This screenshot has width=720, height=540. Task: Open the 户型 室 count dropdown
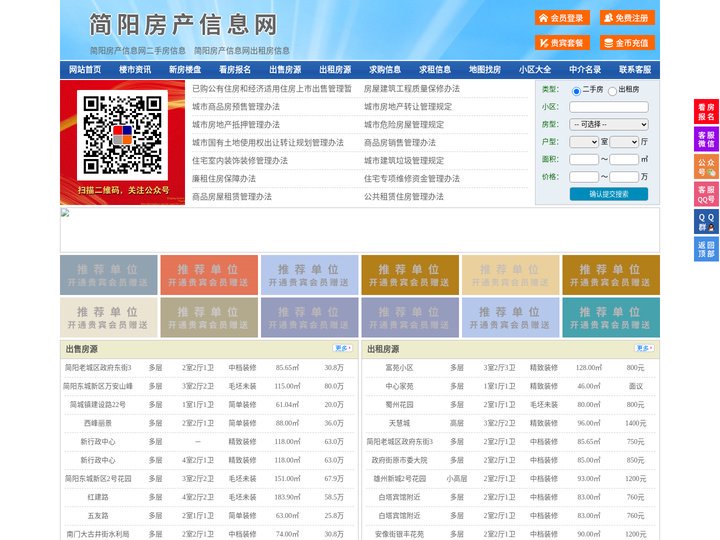(584, 142)
